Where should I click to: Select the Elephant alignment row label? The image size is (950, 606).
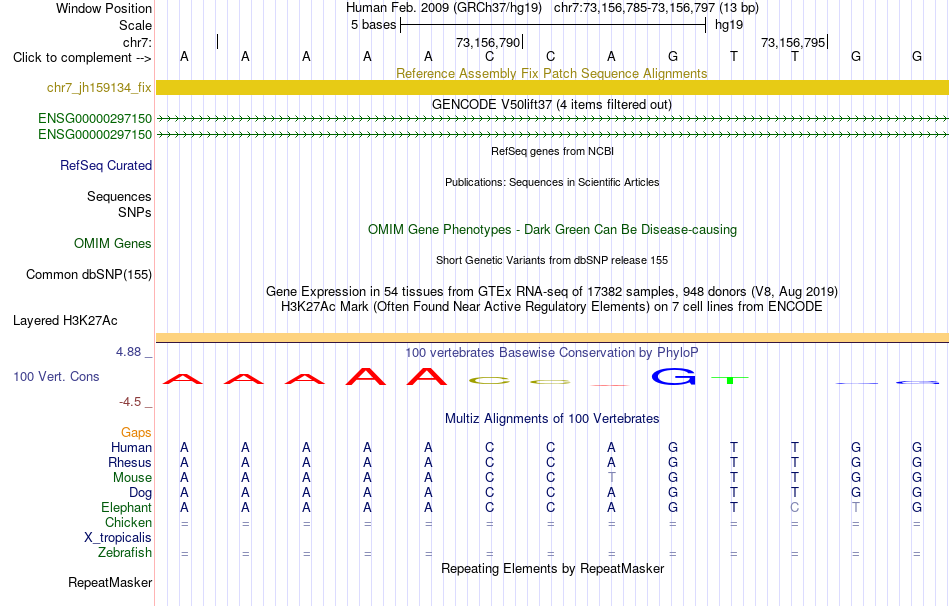pos(126,508)
